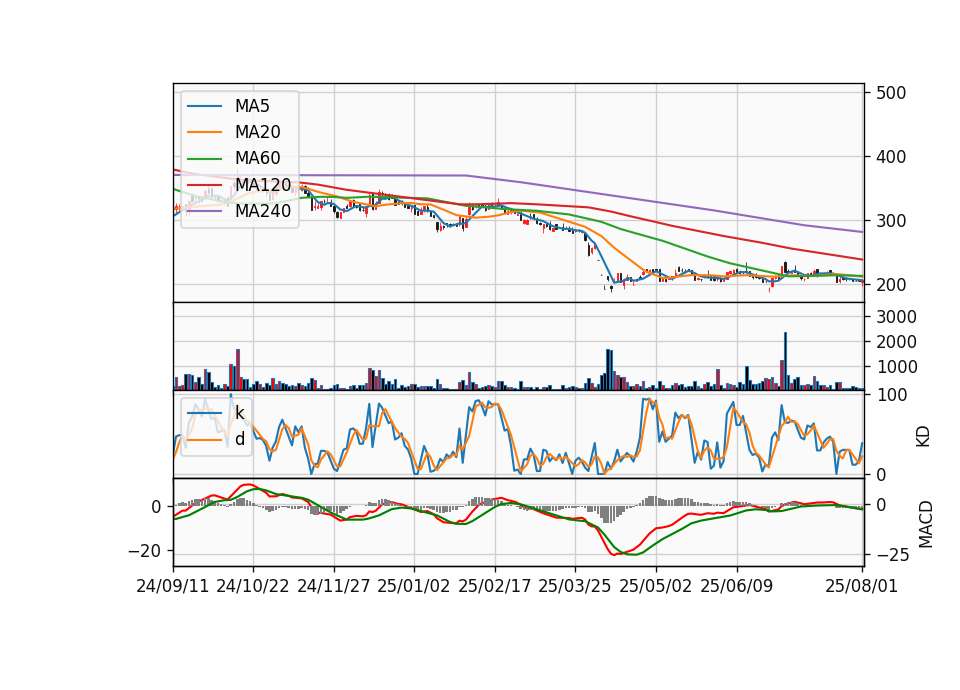Click the blue MA5 legend line swatch

[x=204, y=106]
